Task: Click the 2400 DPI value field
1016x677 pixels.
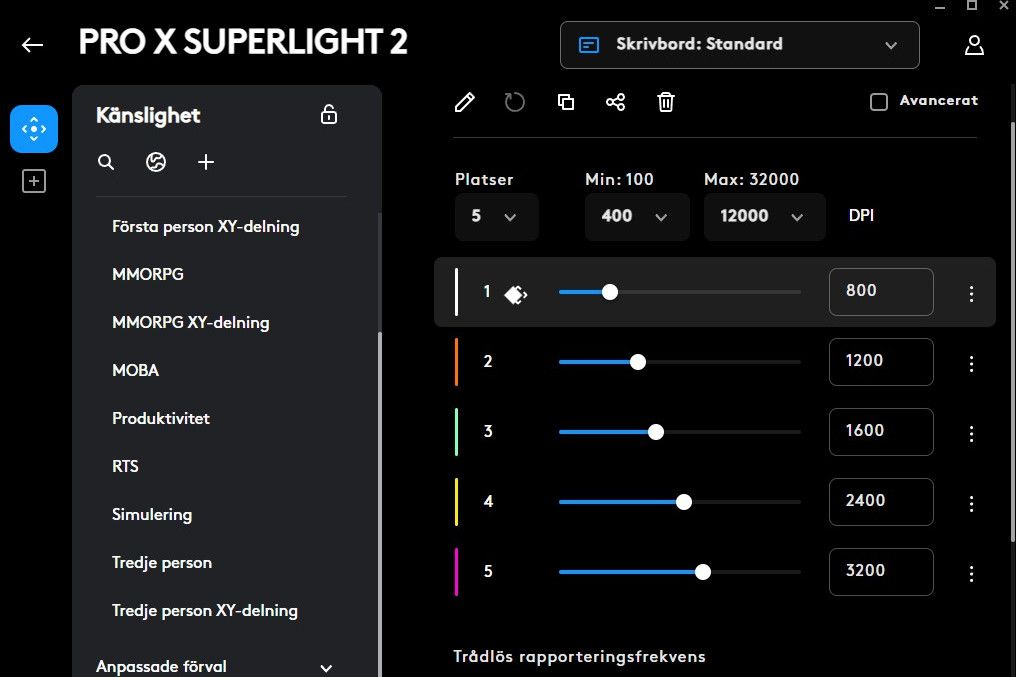Action: coord(881,502)
